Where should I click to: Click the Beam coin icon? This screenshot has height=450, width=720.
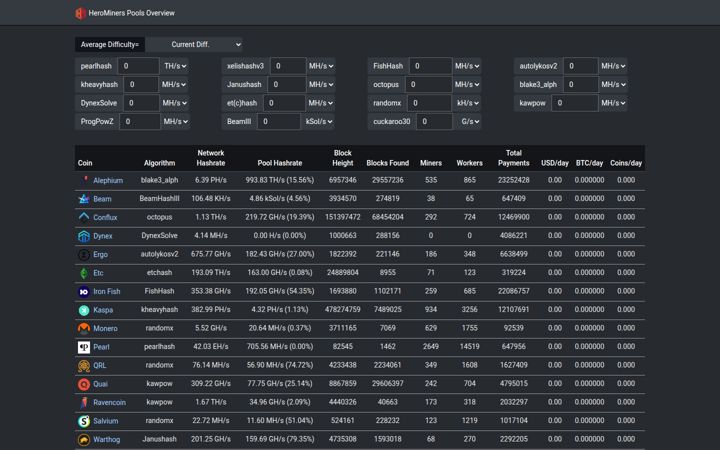(84, 199)
